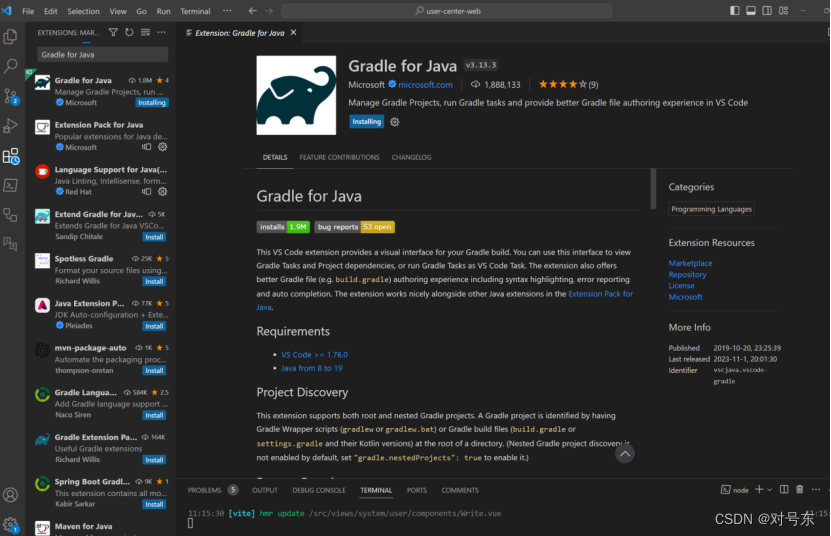The width and height of the screenshot is (831, 536).
Task: Open the Java from 8 to 19 link
Action: (312, 368)
